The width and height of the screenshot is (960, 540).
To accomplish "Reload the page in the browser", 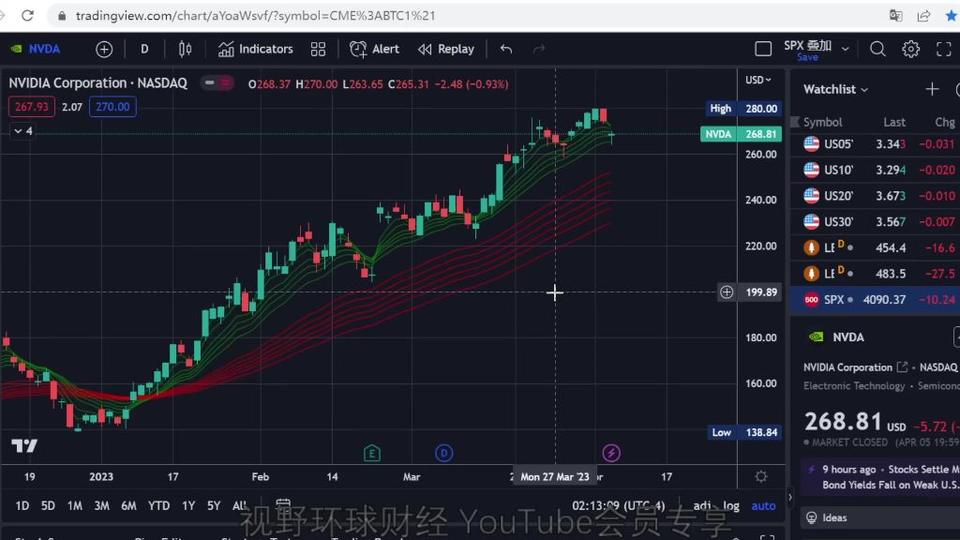I will pyautogui.click(x=28, y=15).
